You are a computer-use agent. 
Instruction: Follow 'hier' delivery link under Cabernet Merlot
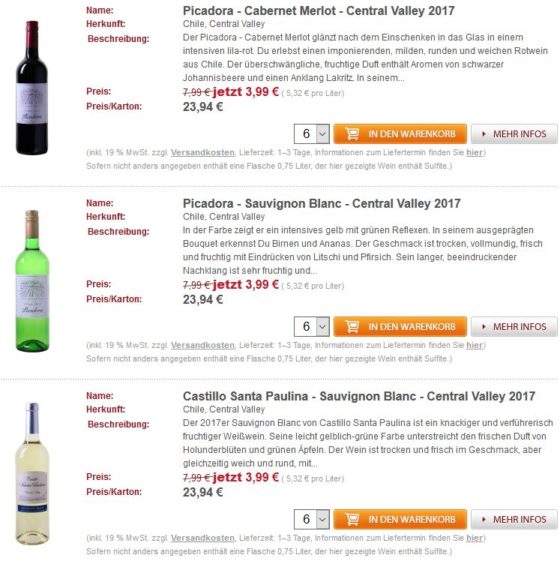pos(474,153)
